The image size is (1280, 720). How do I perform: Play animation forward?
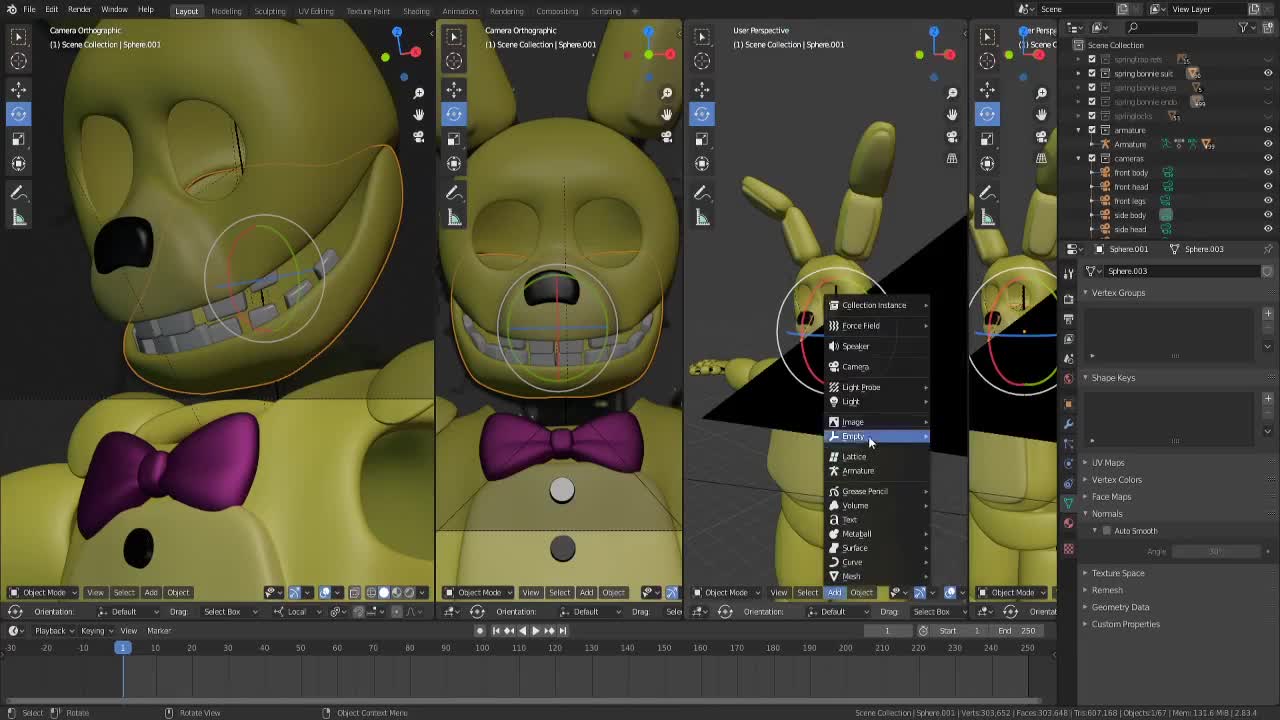coord(535,630)
